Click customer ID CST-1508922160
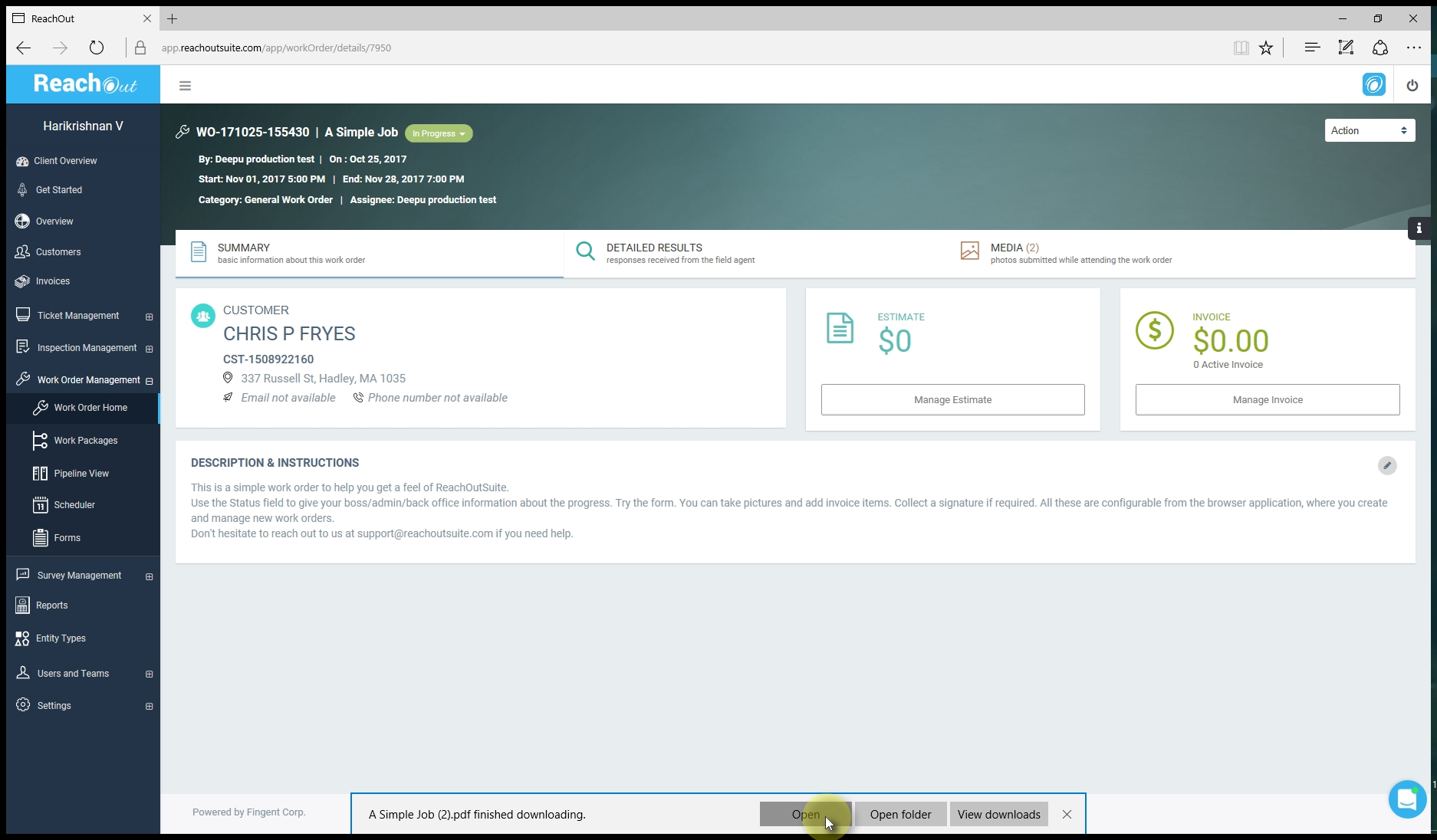1437x840 pixels. point(268,359)
